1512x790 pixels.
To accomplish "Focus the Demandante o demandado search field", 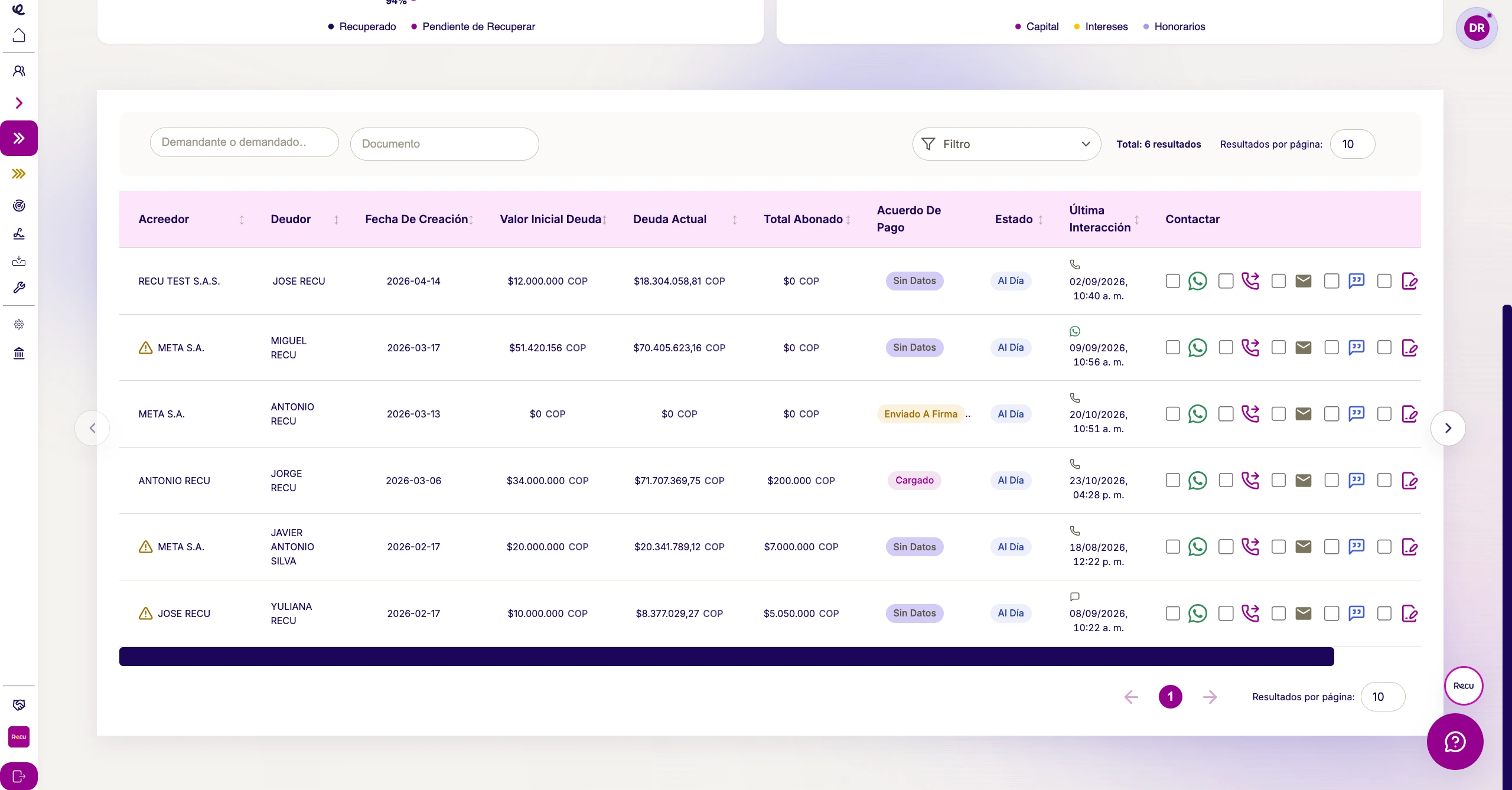I will 244,142.
